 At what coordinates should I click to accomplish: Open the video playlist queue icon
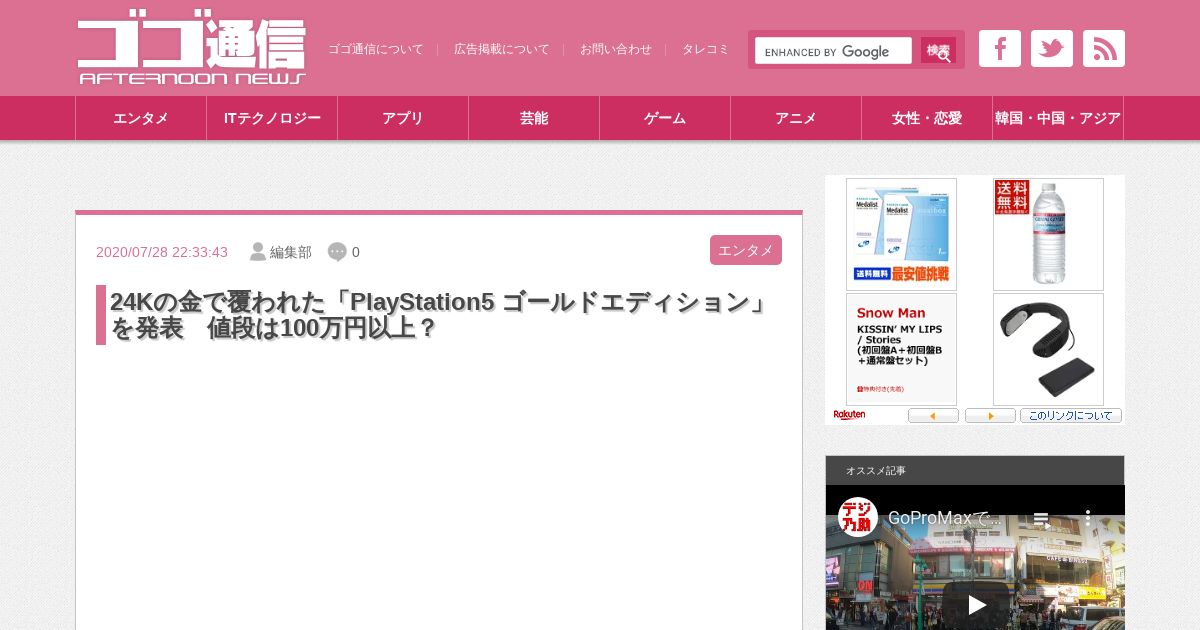[x=1041, y=518]
